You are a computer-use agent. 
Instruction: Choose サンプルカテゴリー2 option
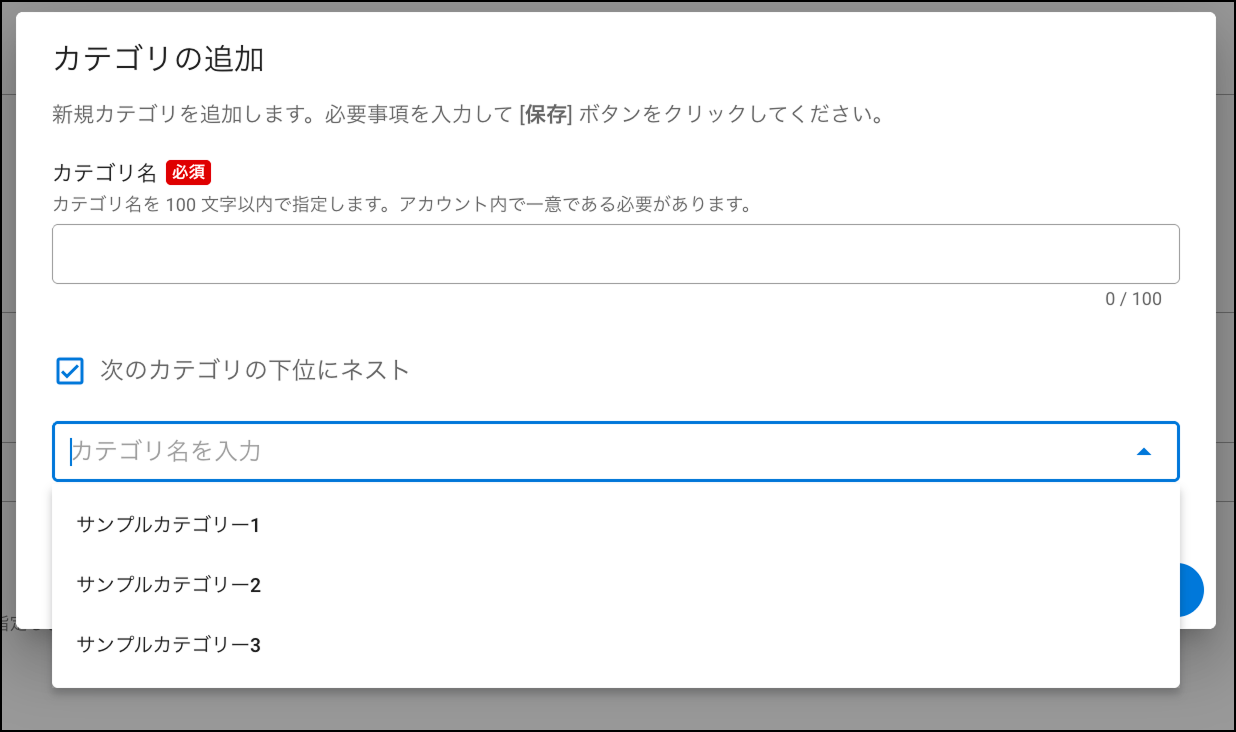pyautogui.click(x=168, y=585)
